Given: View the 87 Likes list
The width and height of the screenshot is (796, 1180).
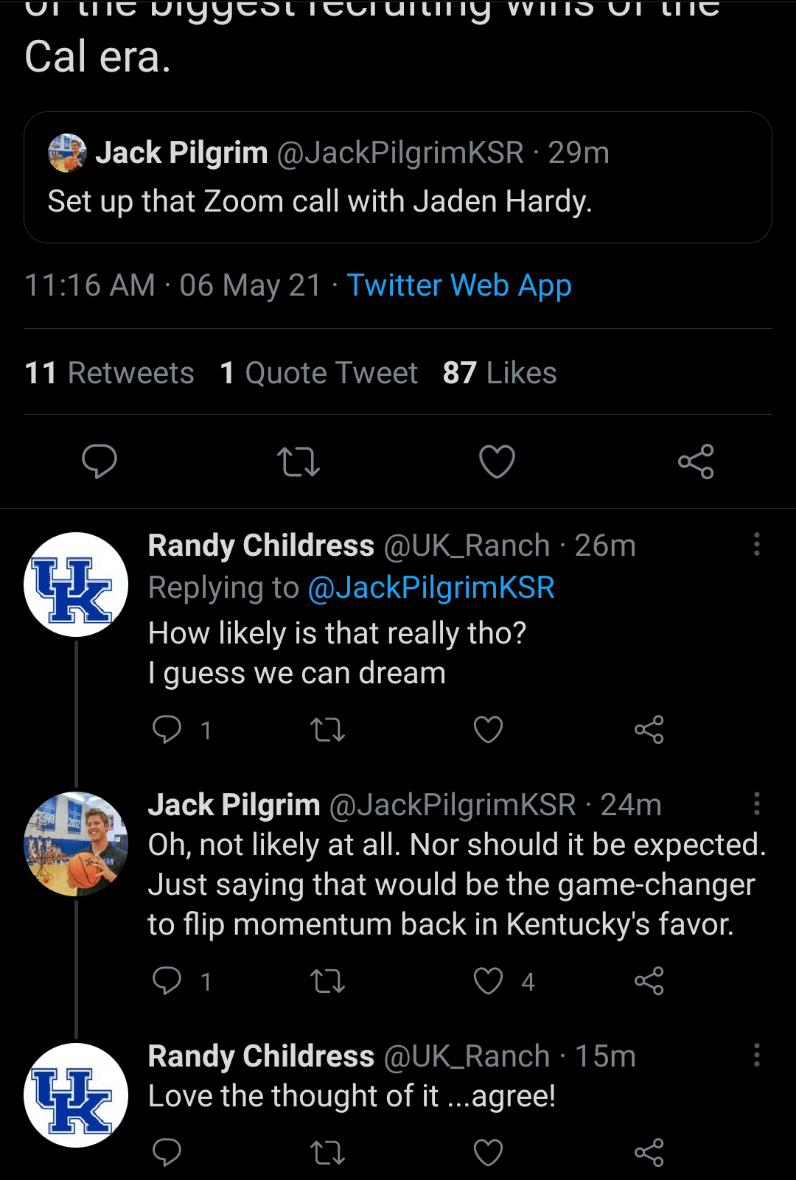Looking at the screenshot, I should [500, 373].
